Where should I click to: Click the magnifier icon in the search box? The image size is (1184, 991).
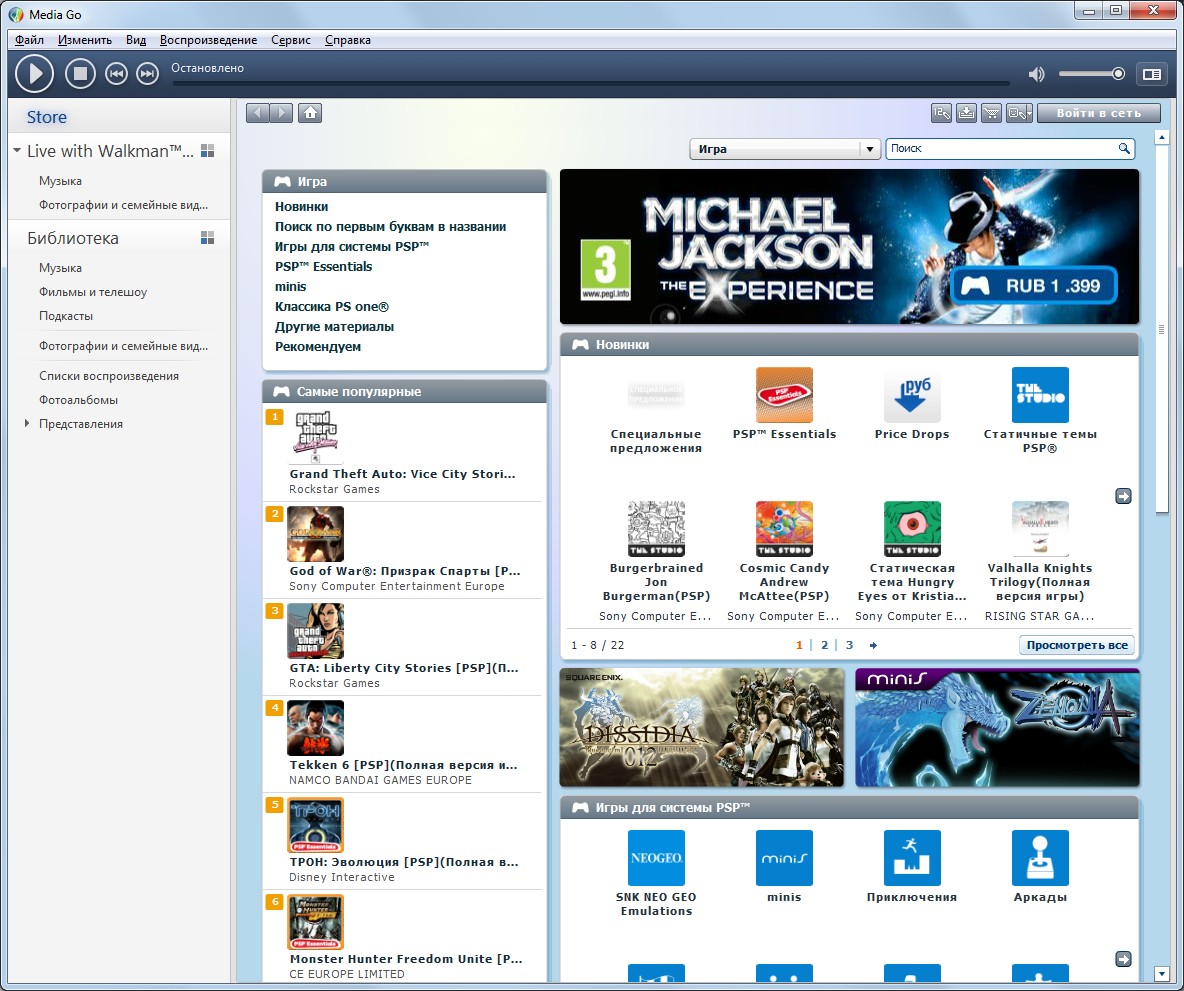point(1124,149)
